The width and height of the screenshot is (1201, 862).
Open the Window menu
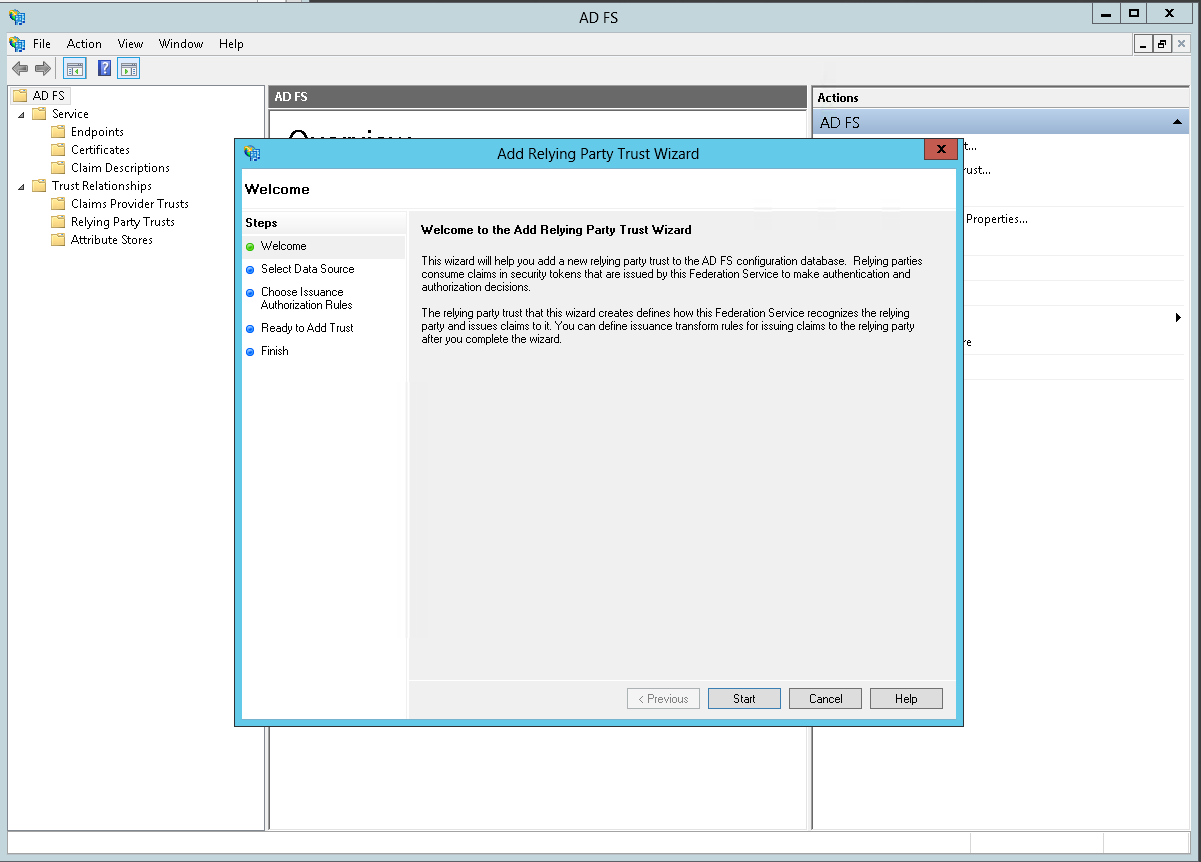(x=180, y=44)
